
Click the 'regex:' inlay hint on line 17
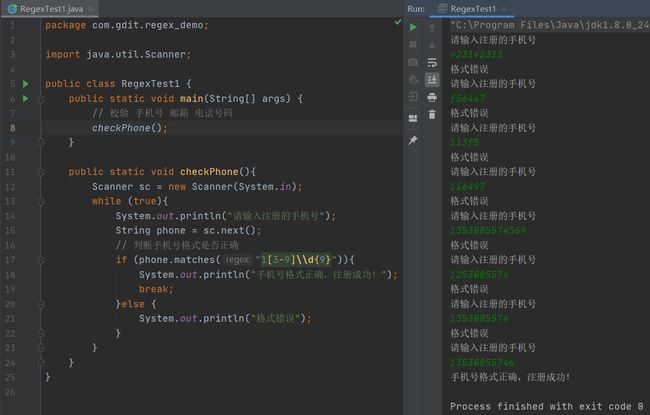click(x=238, y=260)
